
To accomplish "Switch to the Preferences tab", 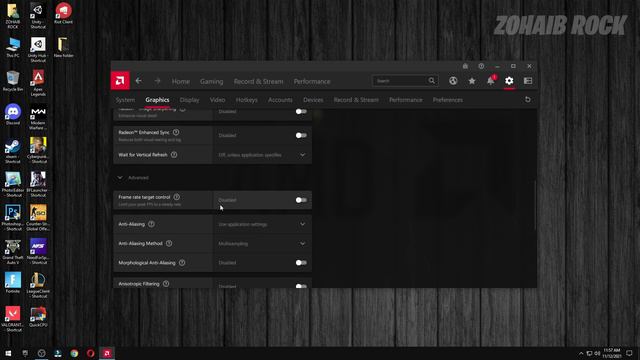I will [x=448, y=100].
